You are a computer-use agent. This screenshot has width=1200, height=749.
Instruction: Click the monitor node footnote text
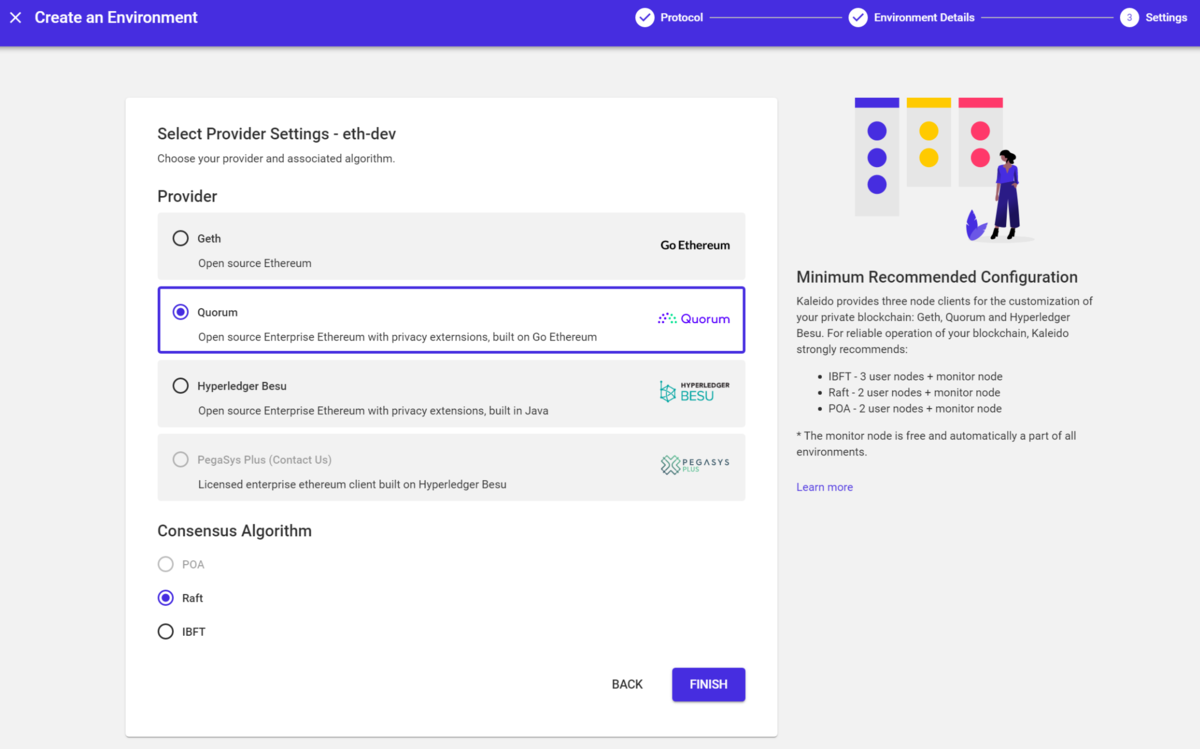(x=936, y=444)
